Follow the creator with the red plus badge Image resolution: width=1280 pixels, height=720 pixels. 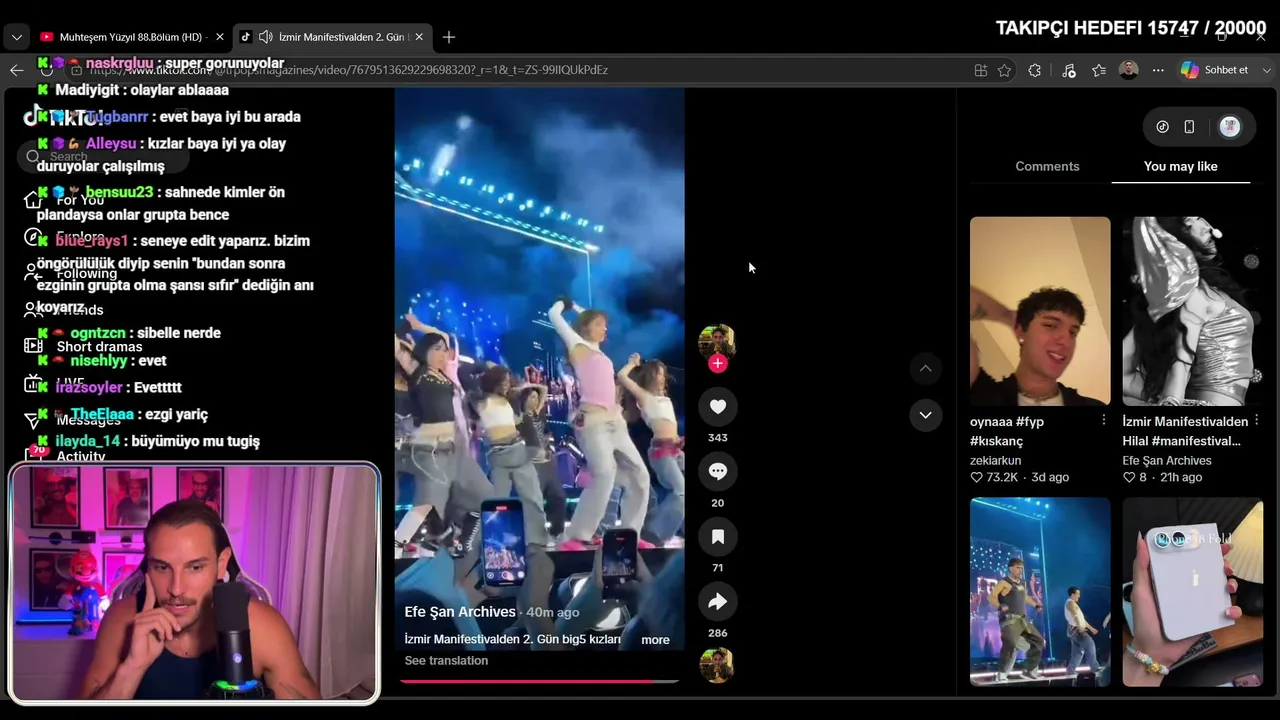pos(717,364)
